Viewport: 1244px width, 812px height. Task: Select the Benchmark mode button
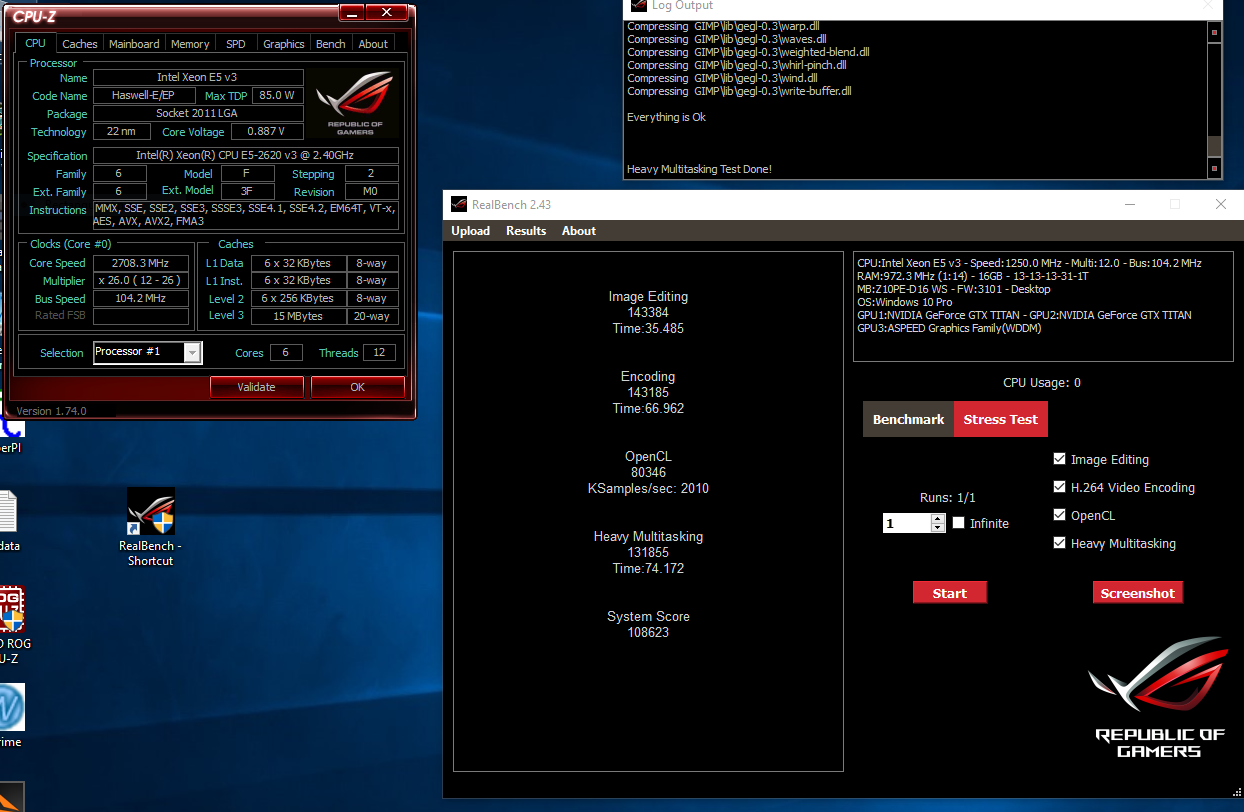click(x=908, y=419)
